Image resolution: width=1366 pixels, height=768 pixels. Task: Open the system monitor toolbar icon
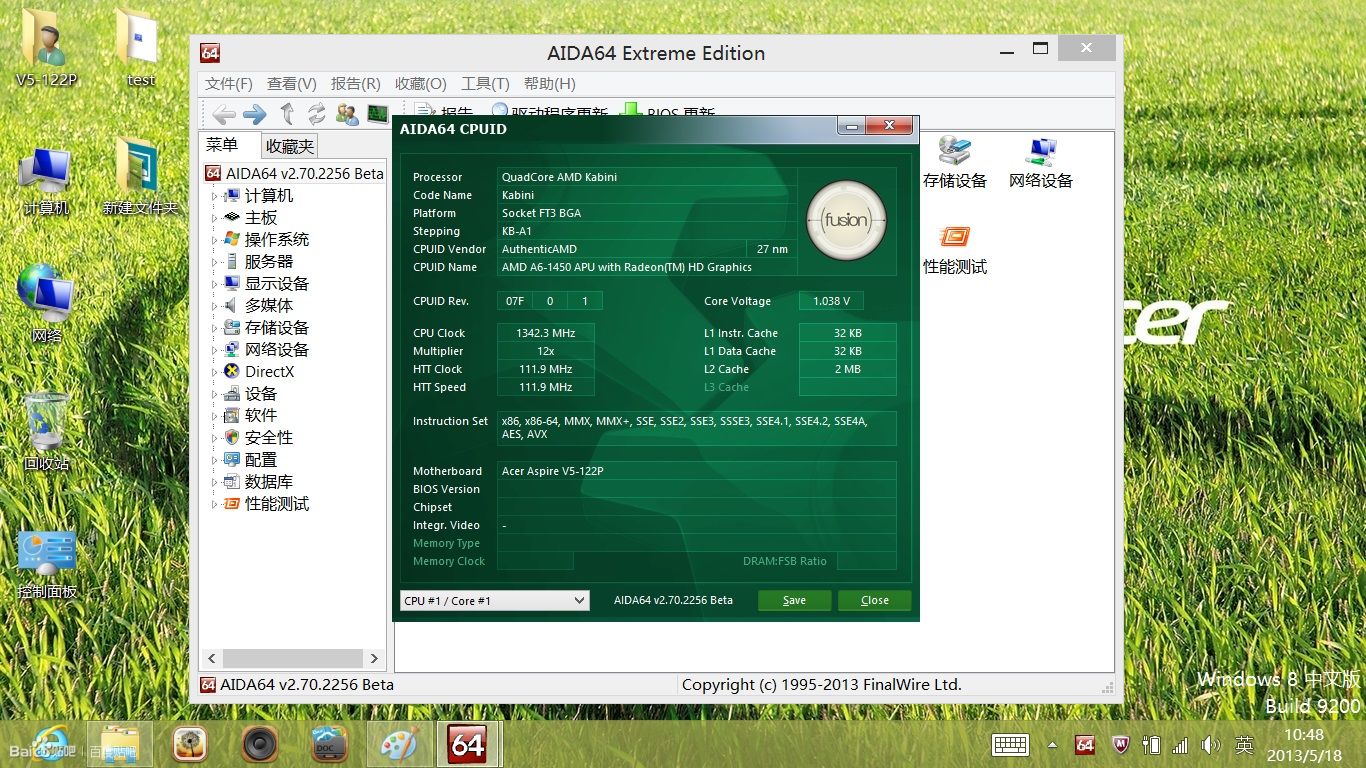(x=377, y=114)
